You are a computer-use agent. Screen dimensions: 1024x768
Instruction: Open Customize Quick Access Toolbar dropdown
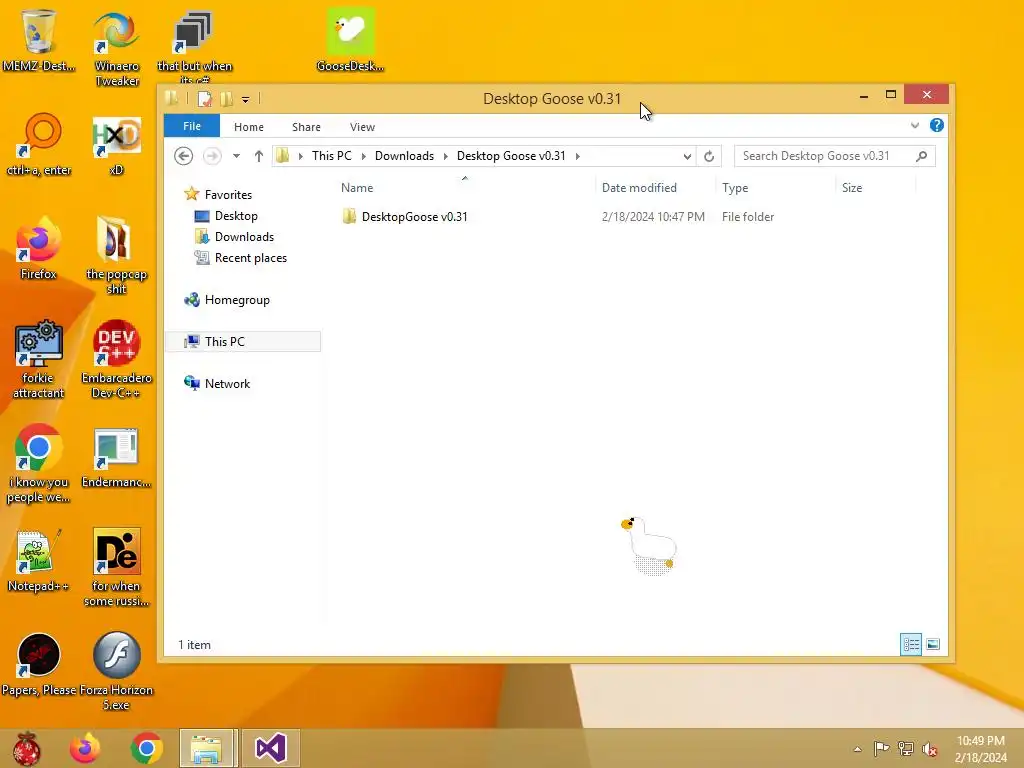tap(246, 99)
